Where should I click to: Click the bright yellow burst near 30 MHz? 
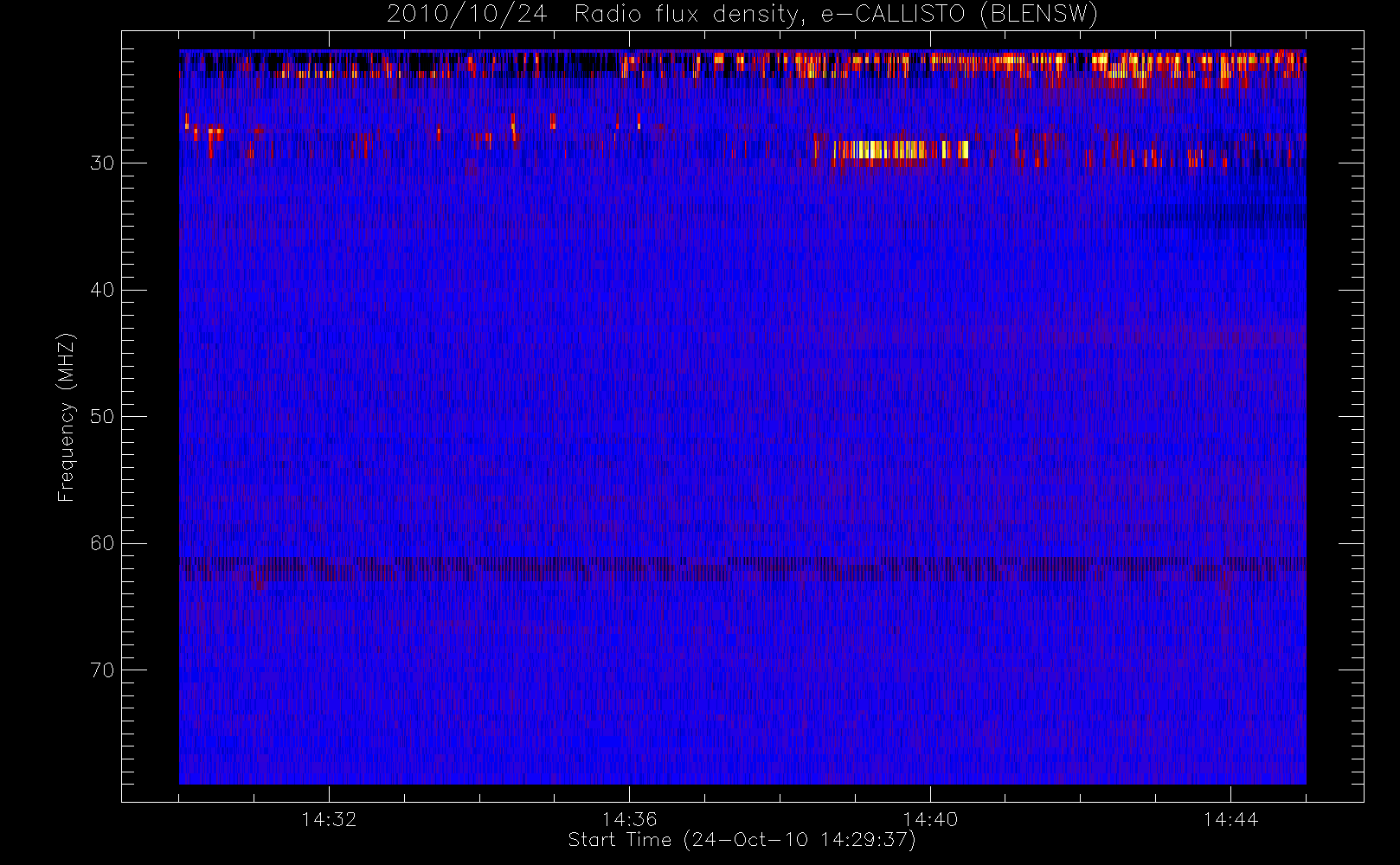[900, 151]
